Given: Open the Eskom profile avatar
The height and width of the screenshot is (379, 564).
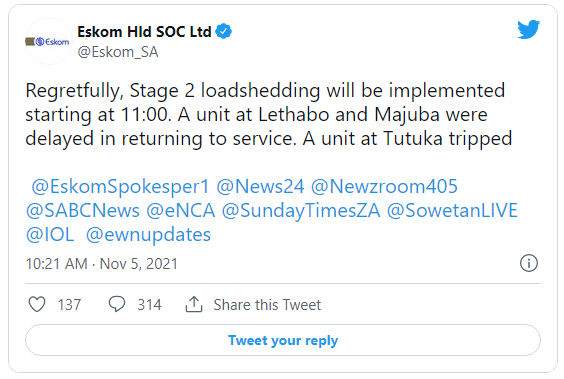Looking at the screenshot, I should coord(48,41).
